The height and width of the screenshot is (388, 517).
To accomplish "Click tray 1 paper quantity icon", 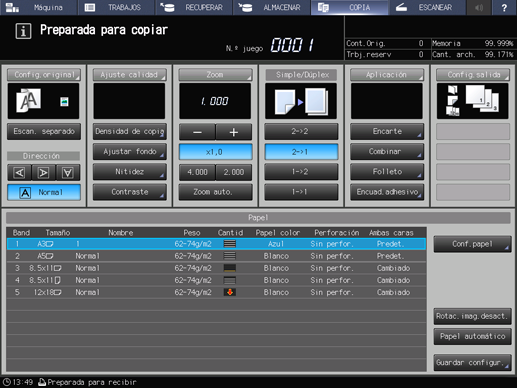I will pyautogui.click(x=230, y=244).
